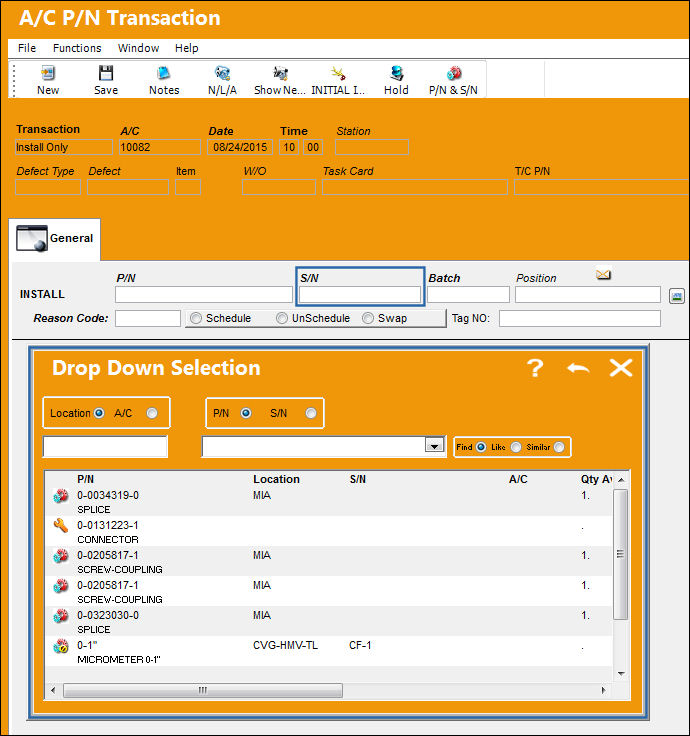Image resolution: width=690 pixels, height=736 pixels.
Task: Select the Like radio button
Action: (x=516, y=447)
